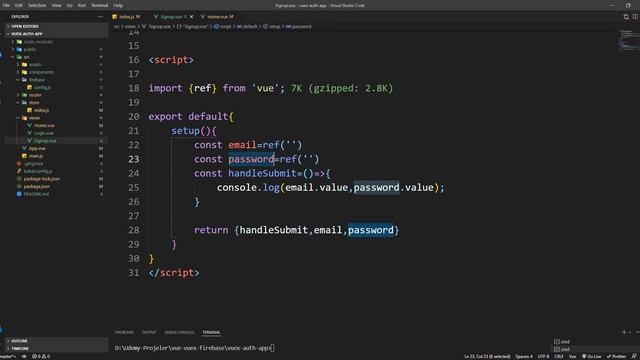
Task: Open README.md file
Action: (36, 194)
